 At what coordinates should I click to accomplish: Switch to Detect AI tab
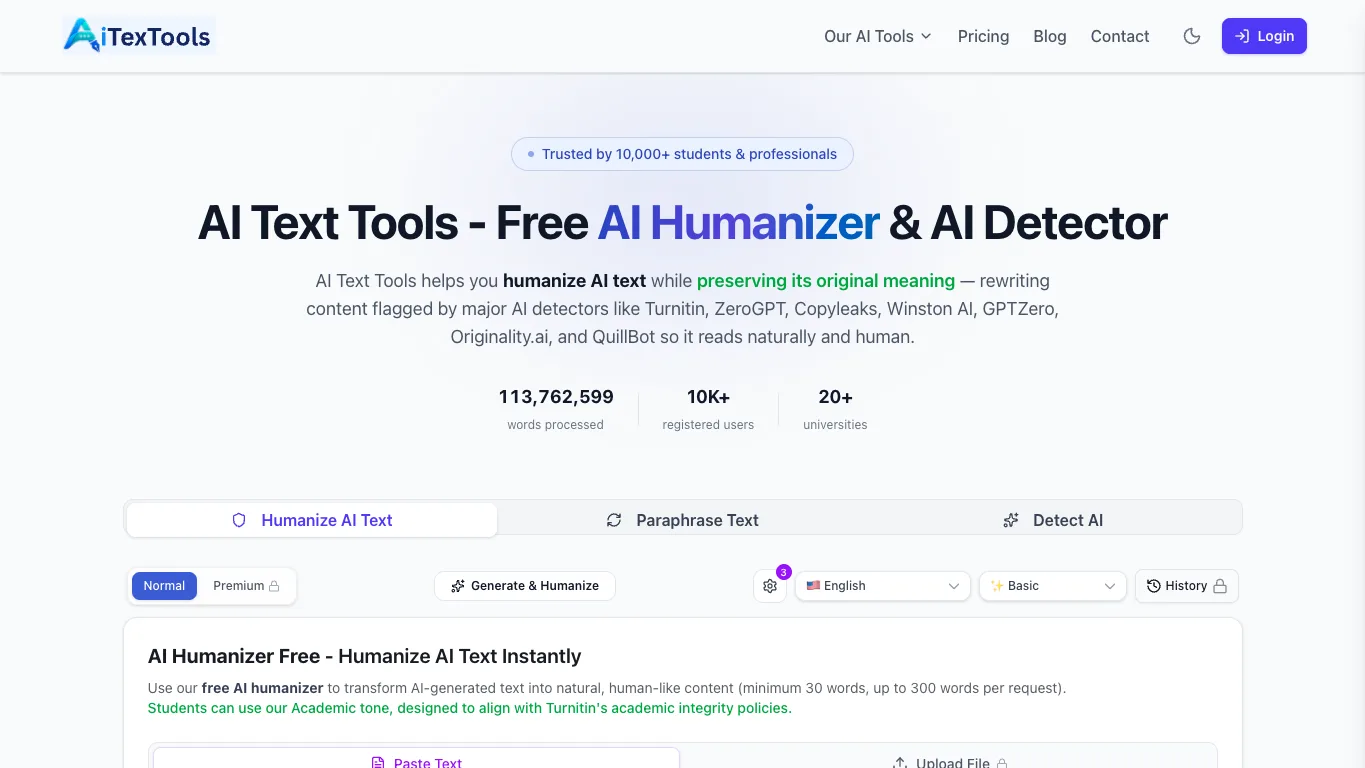tap(1054, 520)
